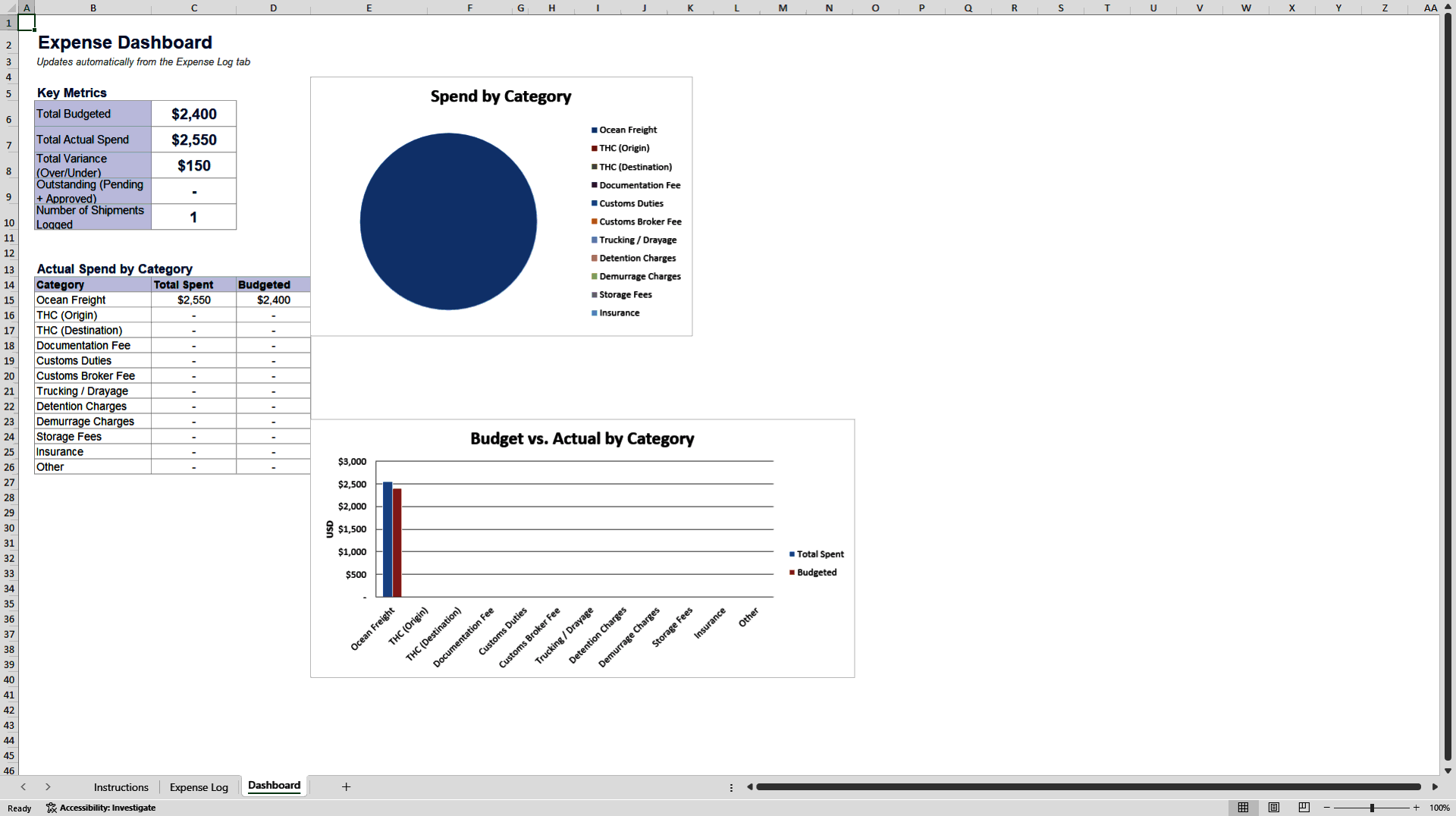Add a new sheet with plus icon
1456x816 pixels.
[346, 787]
